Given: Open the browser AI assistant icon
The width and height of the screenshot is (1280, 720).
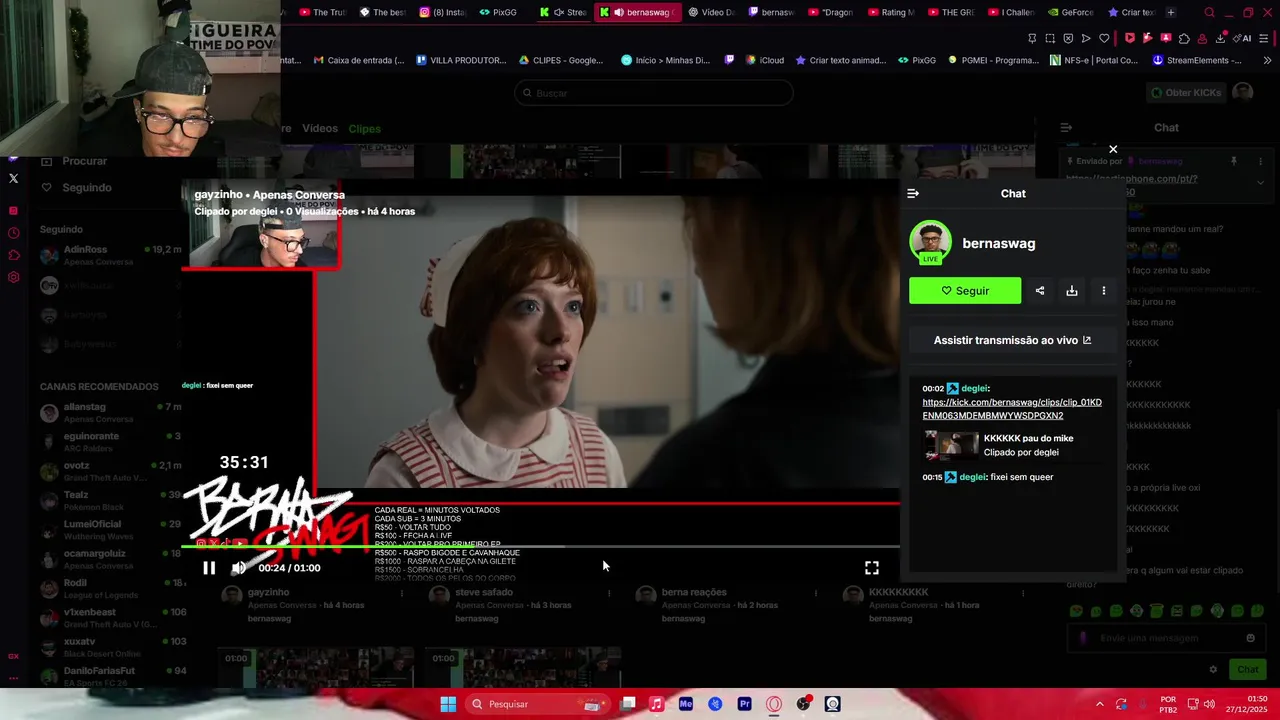Looking at the screenshot, I should pos(1244,38).
